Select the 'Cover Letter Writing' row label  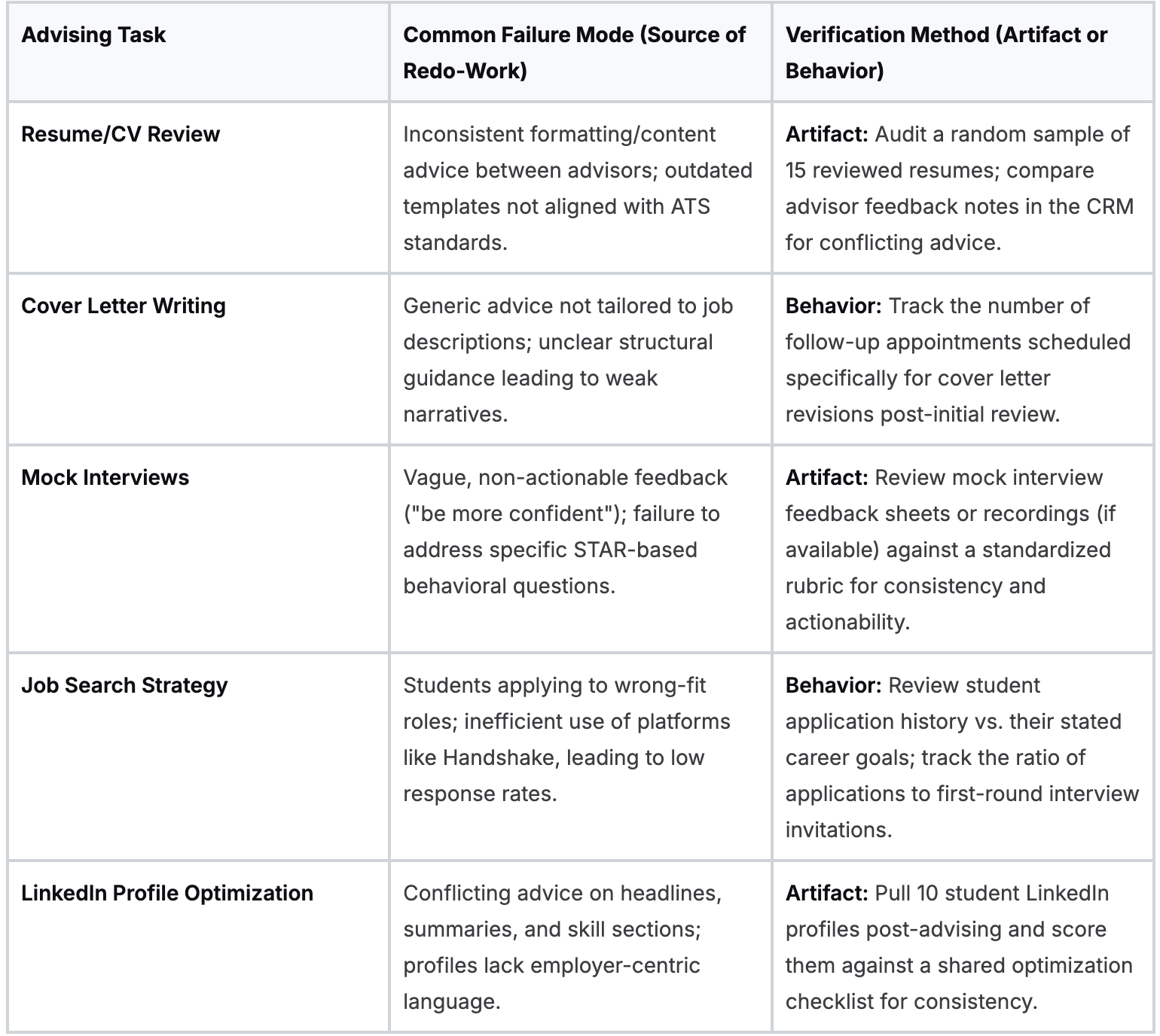(x=124, y=306)
